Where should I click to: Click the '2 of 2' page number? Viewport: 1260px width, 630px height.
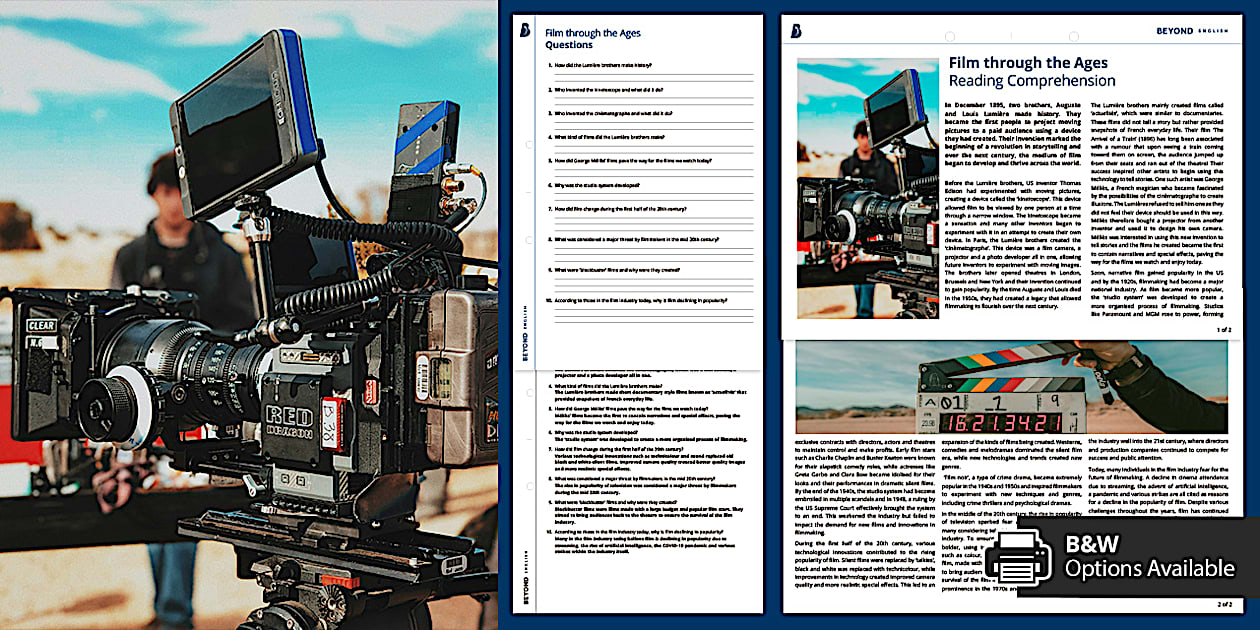click(1223, 604)
